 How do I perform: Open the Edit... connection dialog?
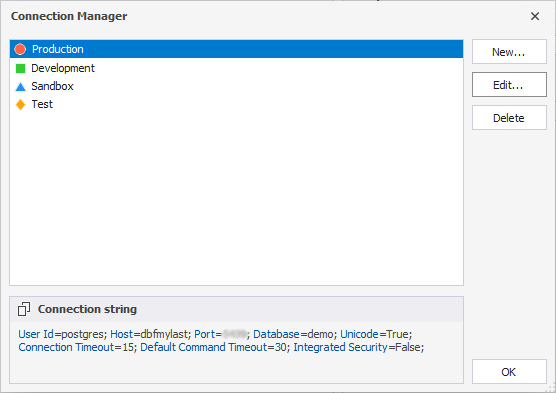pyautogui.click(x=509, y=84)
